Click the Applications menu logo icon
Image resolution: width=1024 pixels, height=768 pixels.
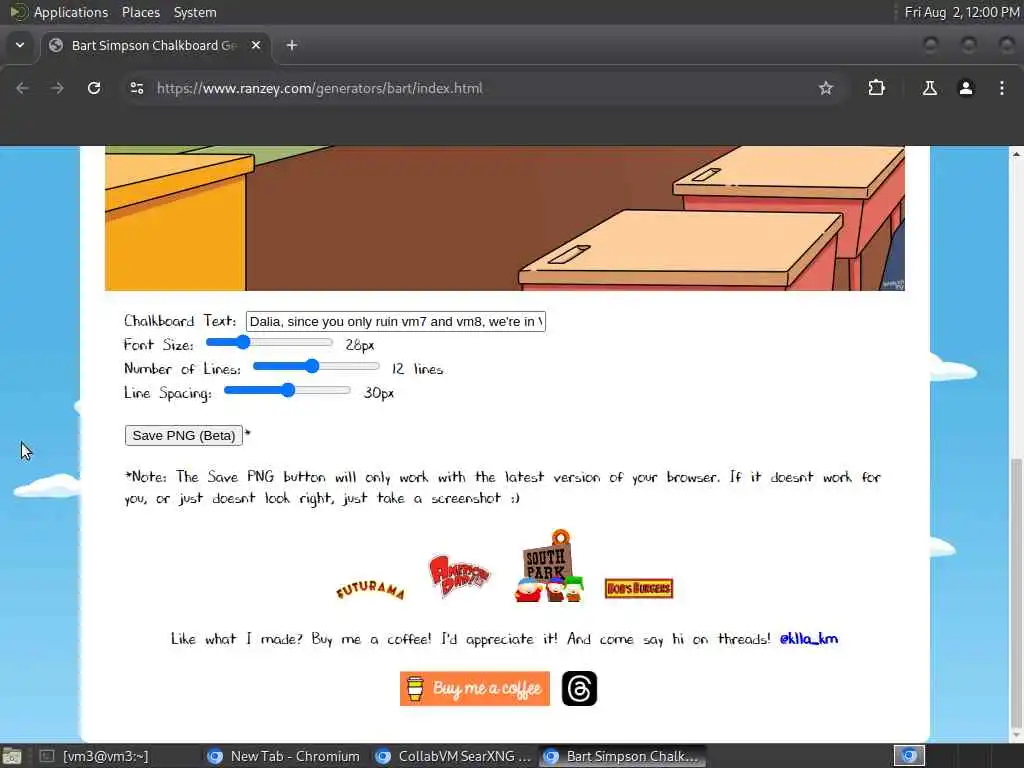tap(18, 12)
